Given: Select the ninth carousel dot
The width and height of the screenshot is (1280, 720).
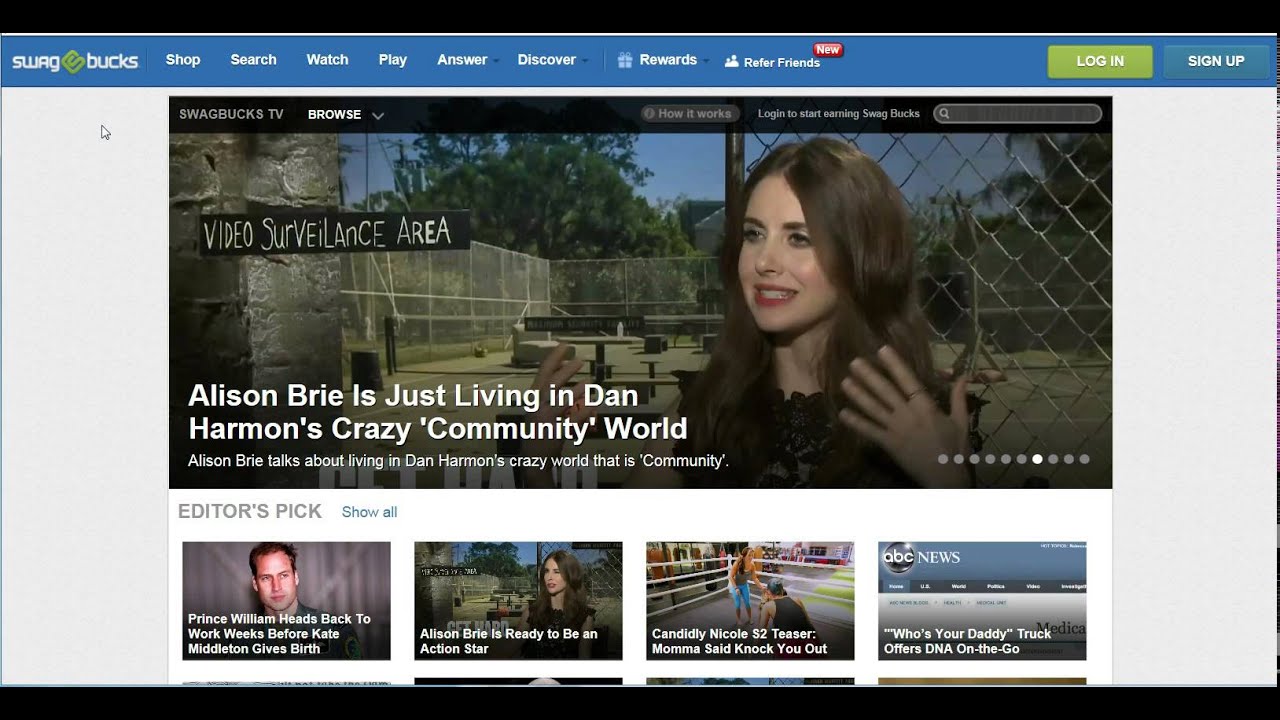Looking at the screenshot, I should [1069, 459].
